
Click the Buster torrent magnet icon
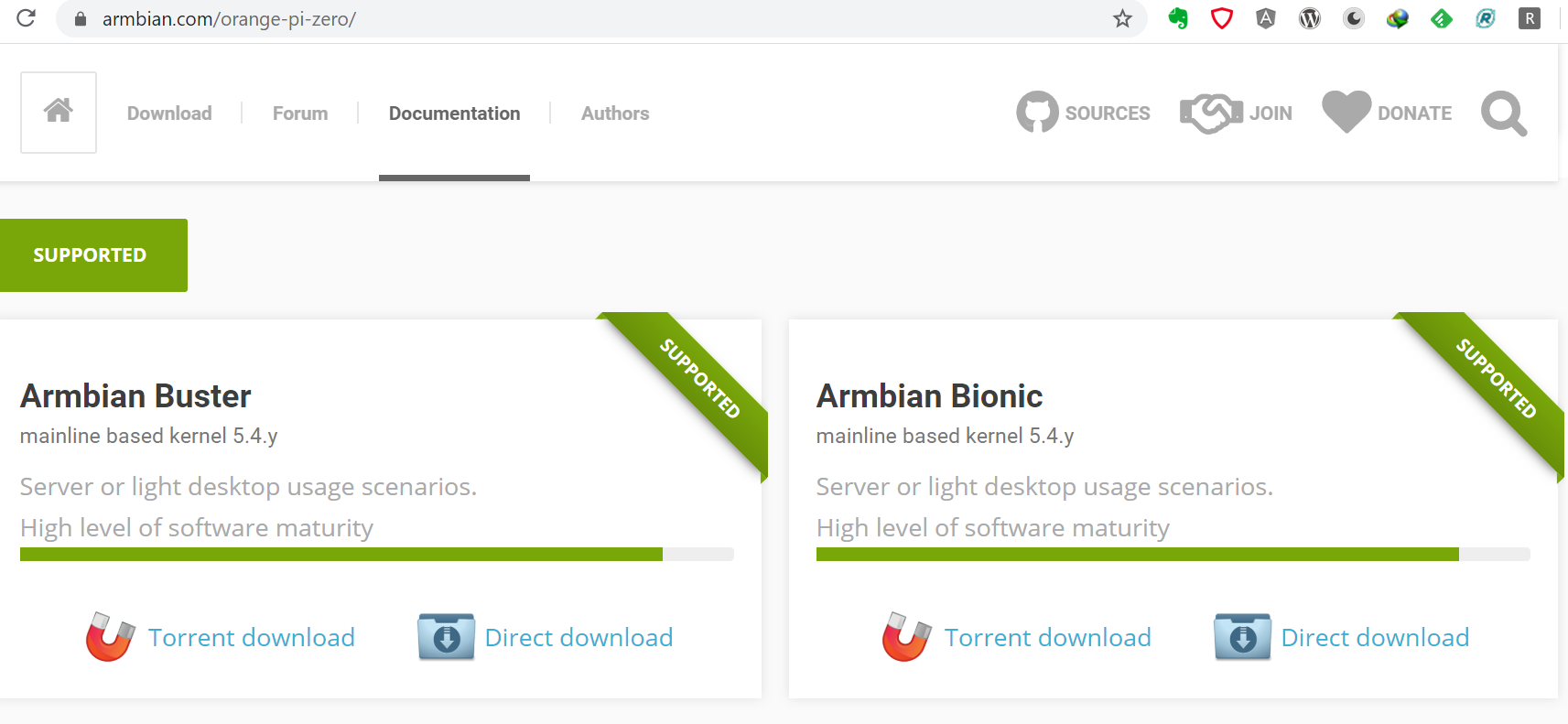pos(110,637)
